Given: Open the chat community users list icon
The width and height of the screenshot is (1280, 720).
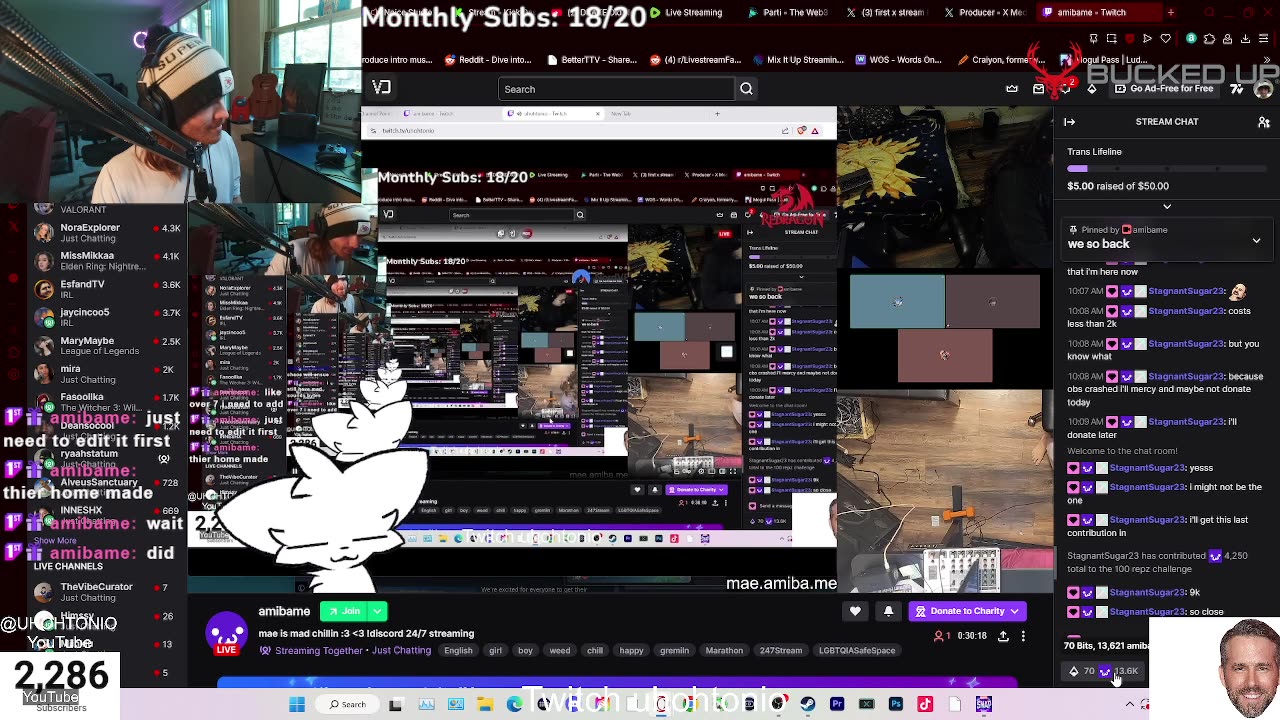Looking at the screenshot, I should pos(1264,122).
